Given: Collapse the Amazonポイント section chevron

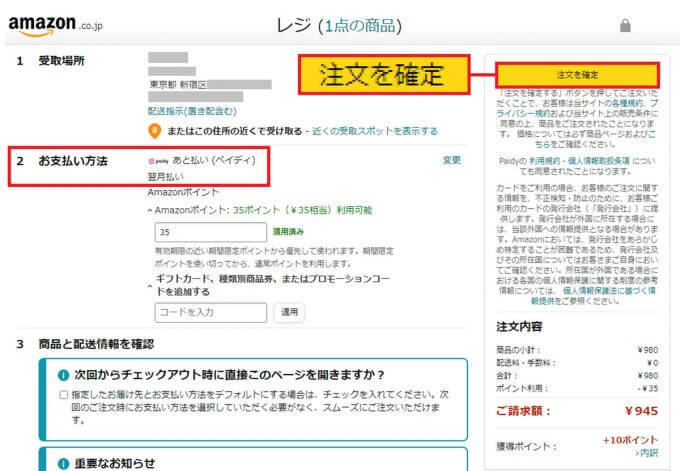Looking at the screenshot, I should pyautogui.click(x=150, y=211).
